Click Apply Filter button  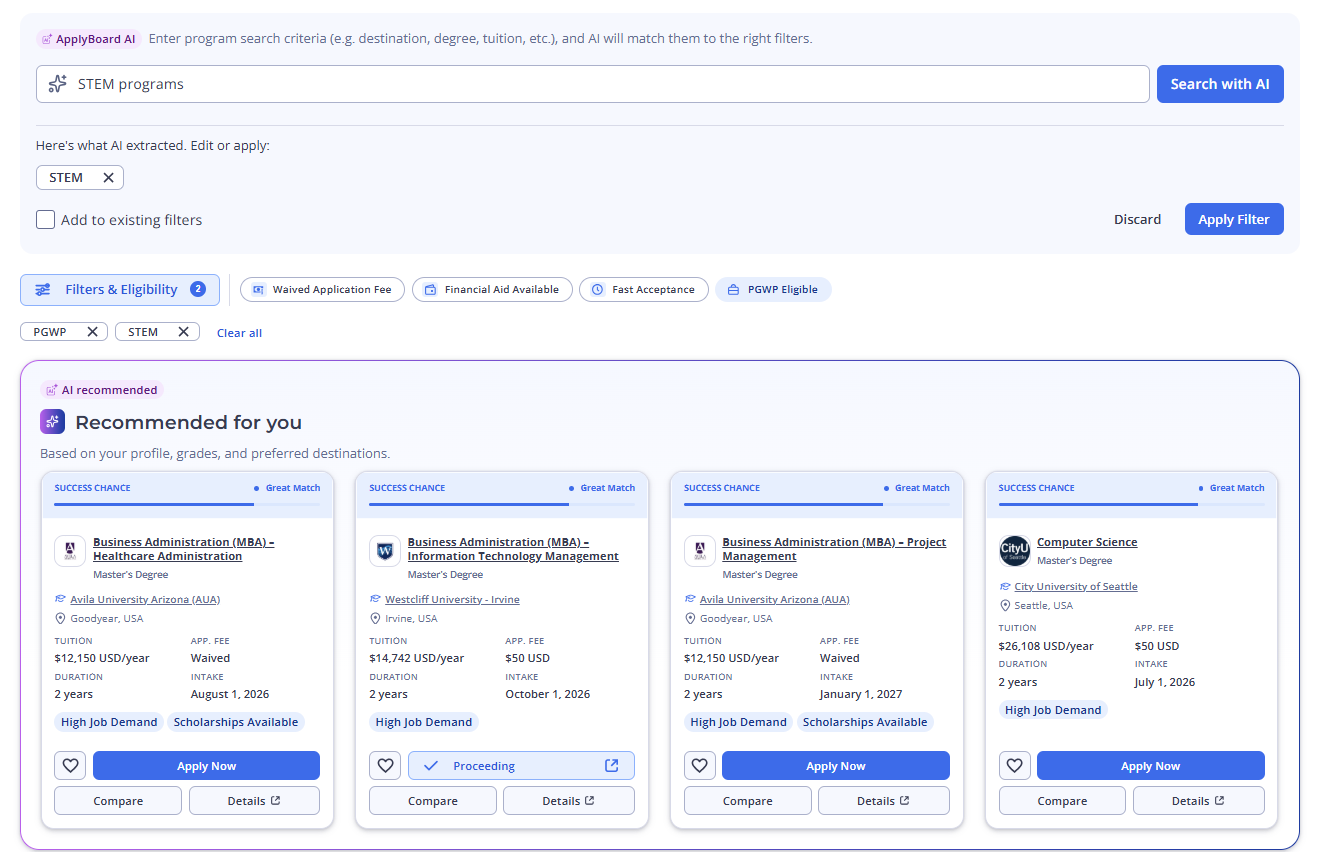click(1234, 219)
